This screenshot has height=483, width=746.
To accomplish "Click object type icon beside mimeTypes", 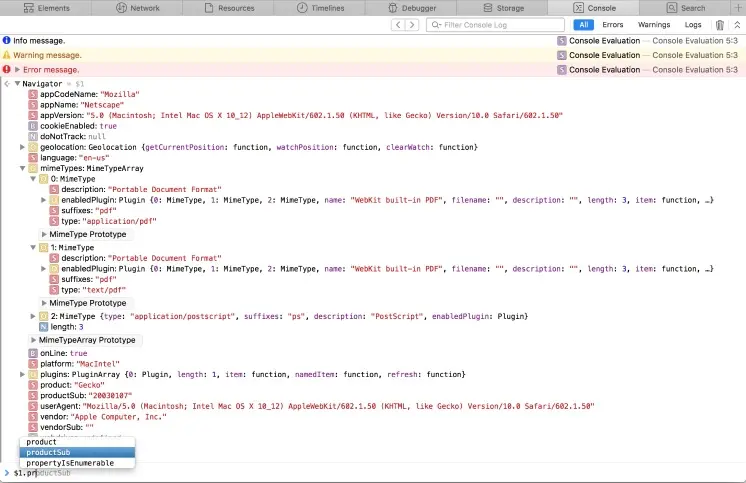I will (33, 168).
